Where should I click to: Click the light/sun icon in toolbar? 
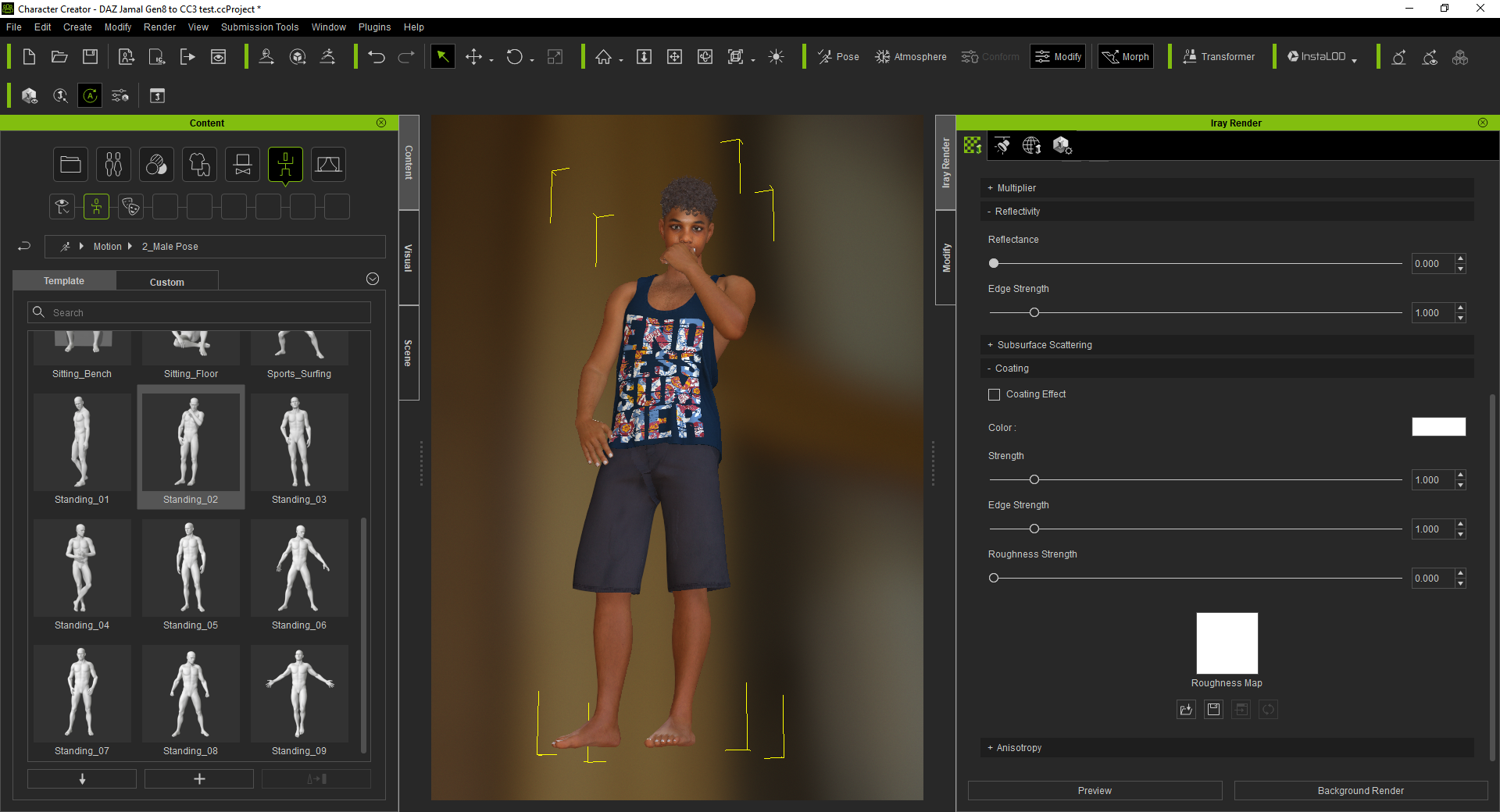[x=776, y=57]
